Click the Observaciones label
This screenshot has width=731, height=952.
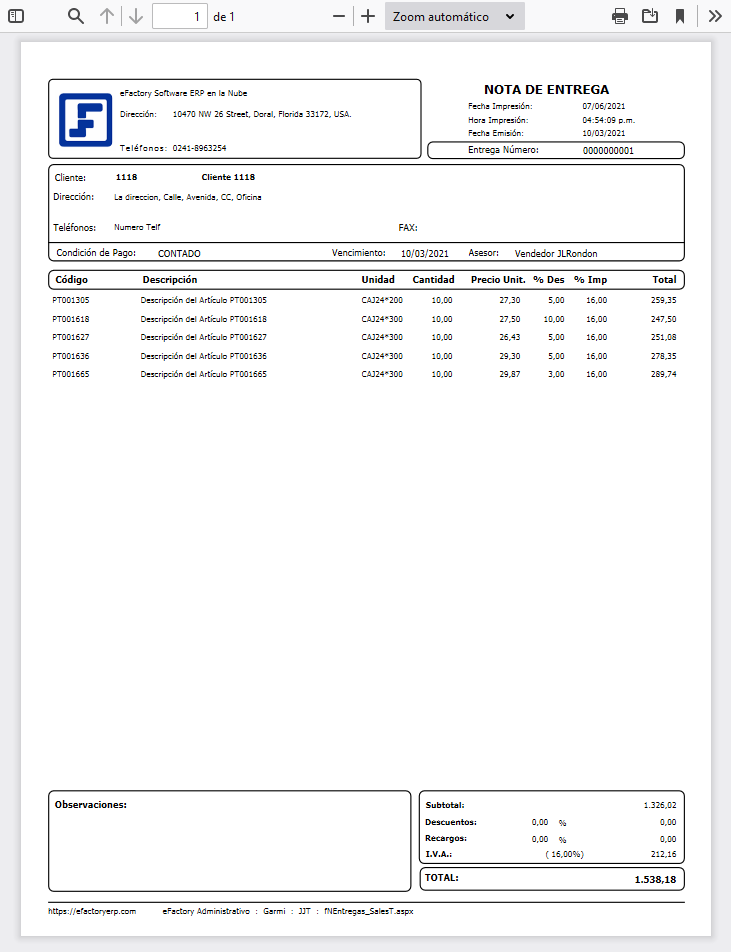tap(91, 805)
